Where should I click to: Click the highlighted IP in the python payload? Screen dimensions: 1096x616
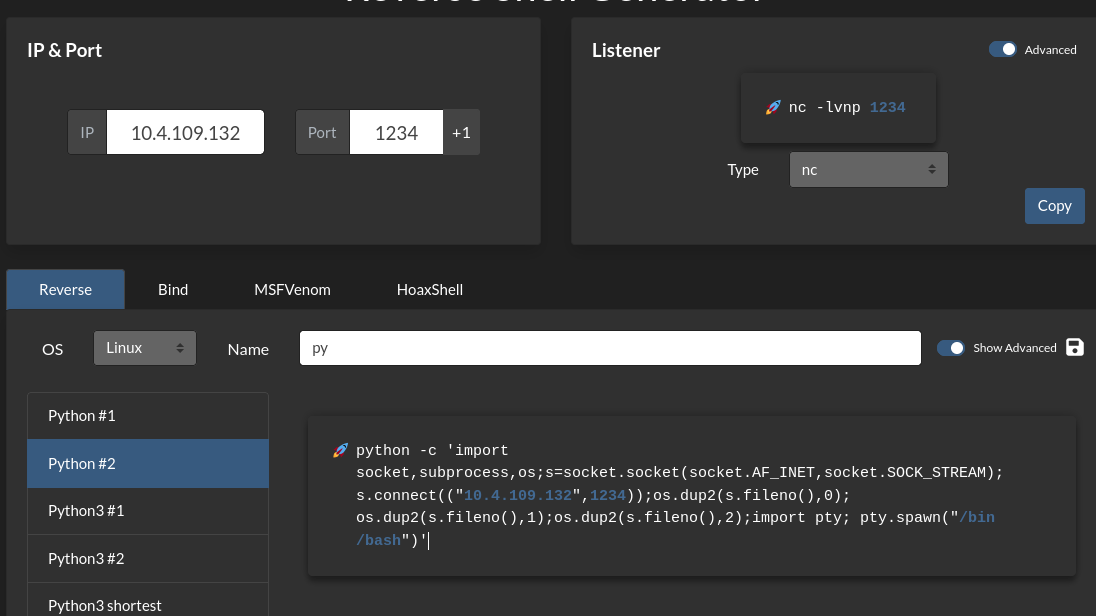point(518,496)
